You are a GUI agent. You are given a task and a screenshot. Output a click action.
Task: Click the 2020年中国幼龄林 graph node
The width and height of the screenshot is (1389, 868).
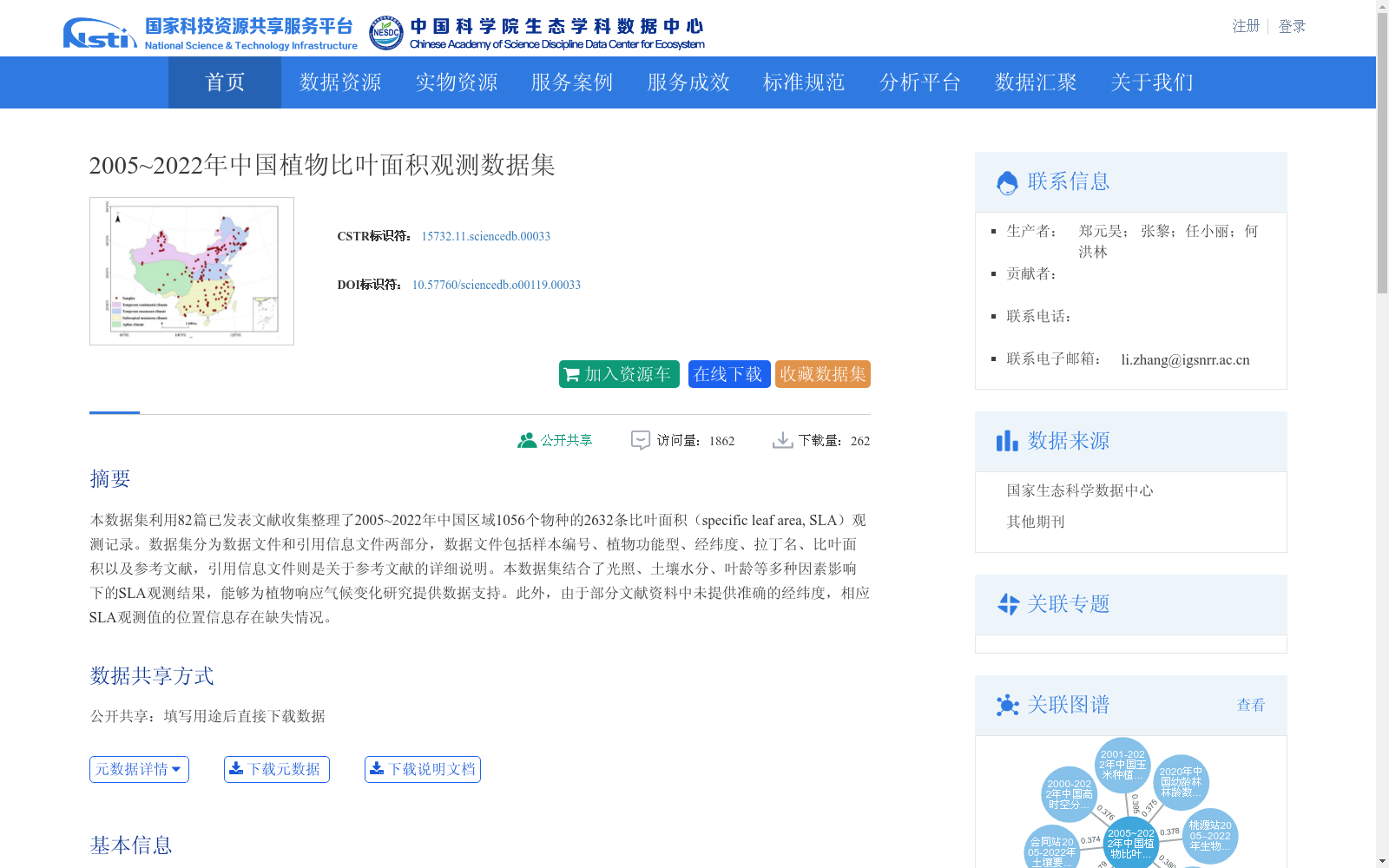point(1181,782)
